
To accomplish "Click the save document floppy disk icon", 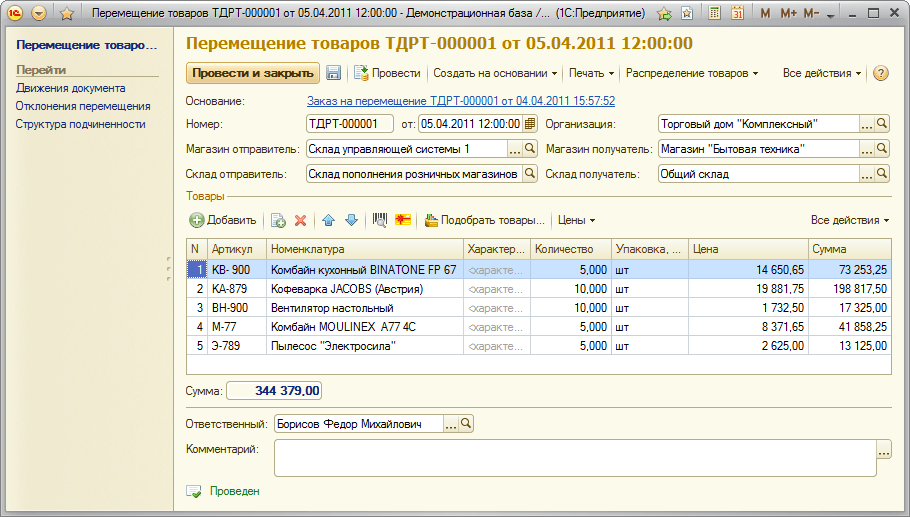I will [334, 73].
